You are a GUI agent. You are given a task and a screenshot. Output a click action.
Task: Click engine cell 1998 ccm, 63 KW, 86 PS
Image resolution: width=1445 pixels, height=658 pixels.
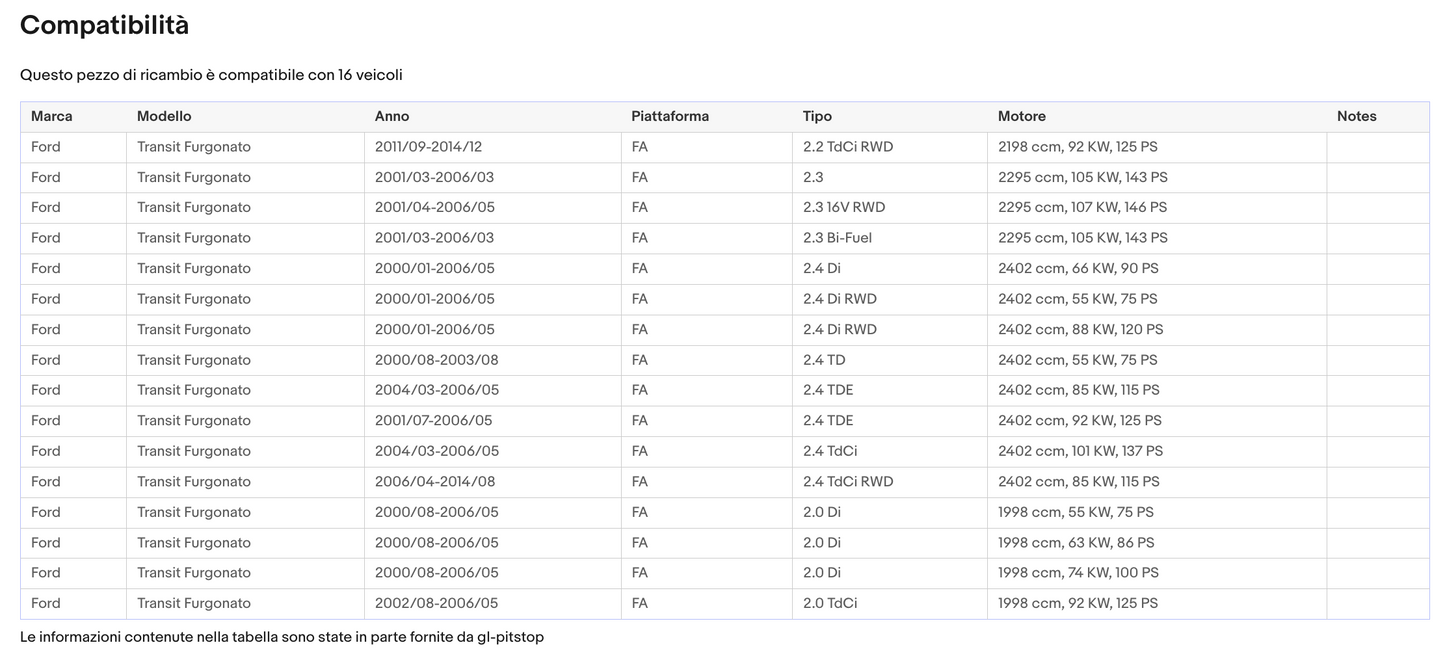click(x=1076, y=543)
